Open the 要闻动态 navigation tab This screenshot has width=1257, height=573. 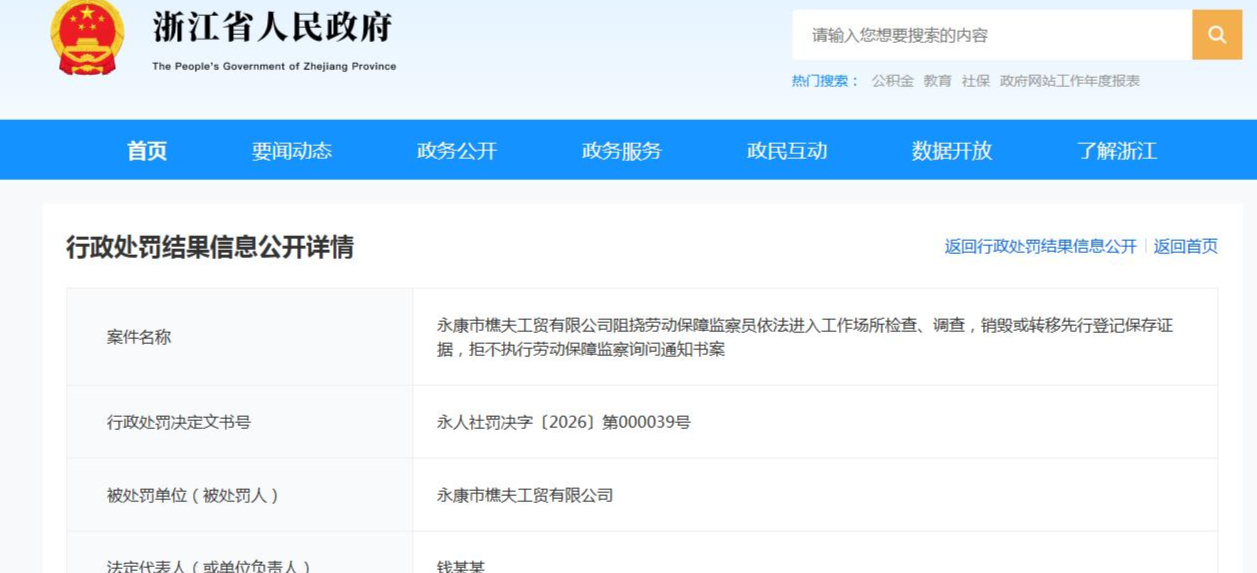[292, 151]
